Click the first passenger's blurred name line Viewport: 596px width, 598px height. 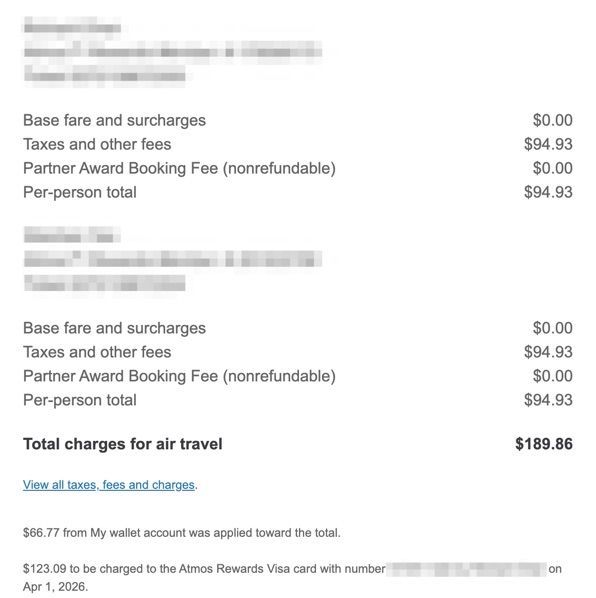click(x=72, y=27)
